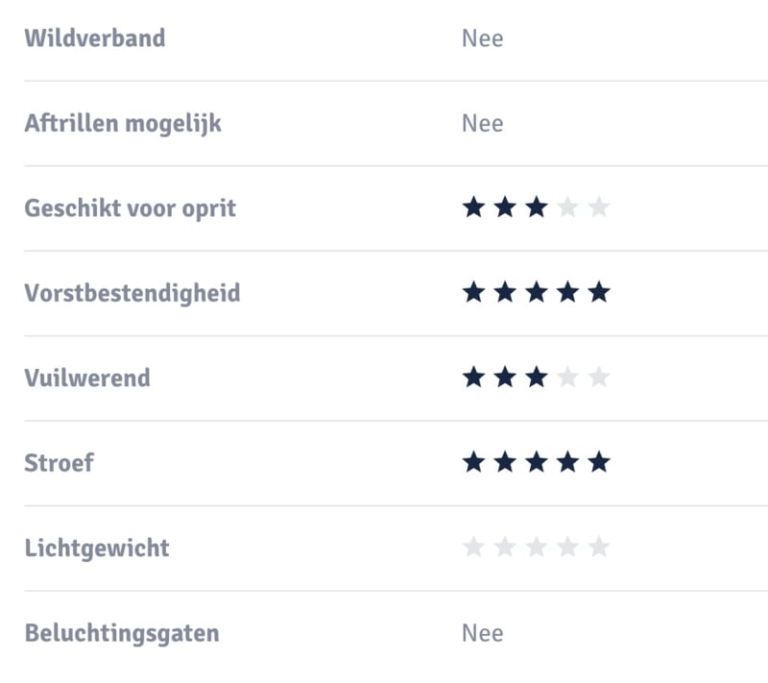The image size is (768, 683).
Task: Click the fourth star of the Stroef rating
Action: (567, 462)
